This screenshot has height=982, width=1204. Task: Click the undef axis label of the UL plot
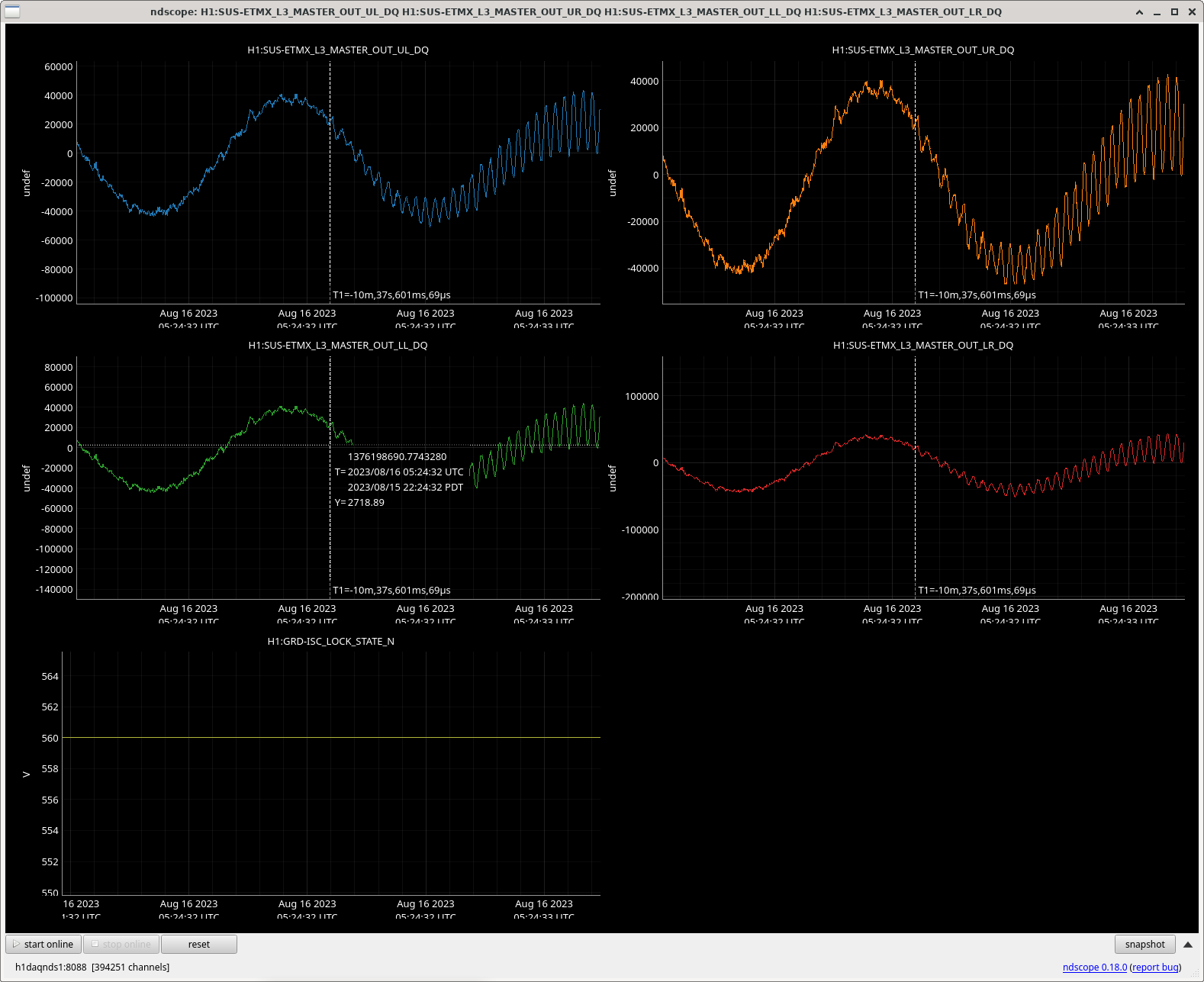point(26,183)
